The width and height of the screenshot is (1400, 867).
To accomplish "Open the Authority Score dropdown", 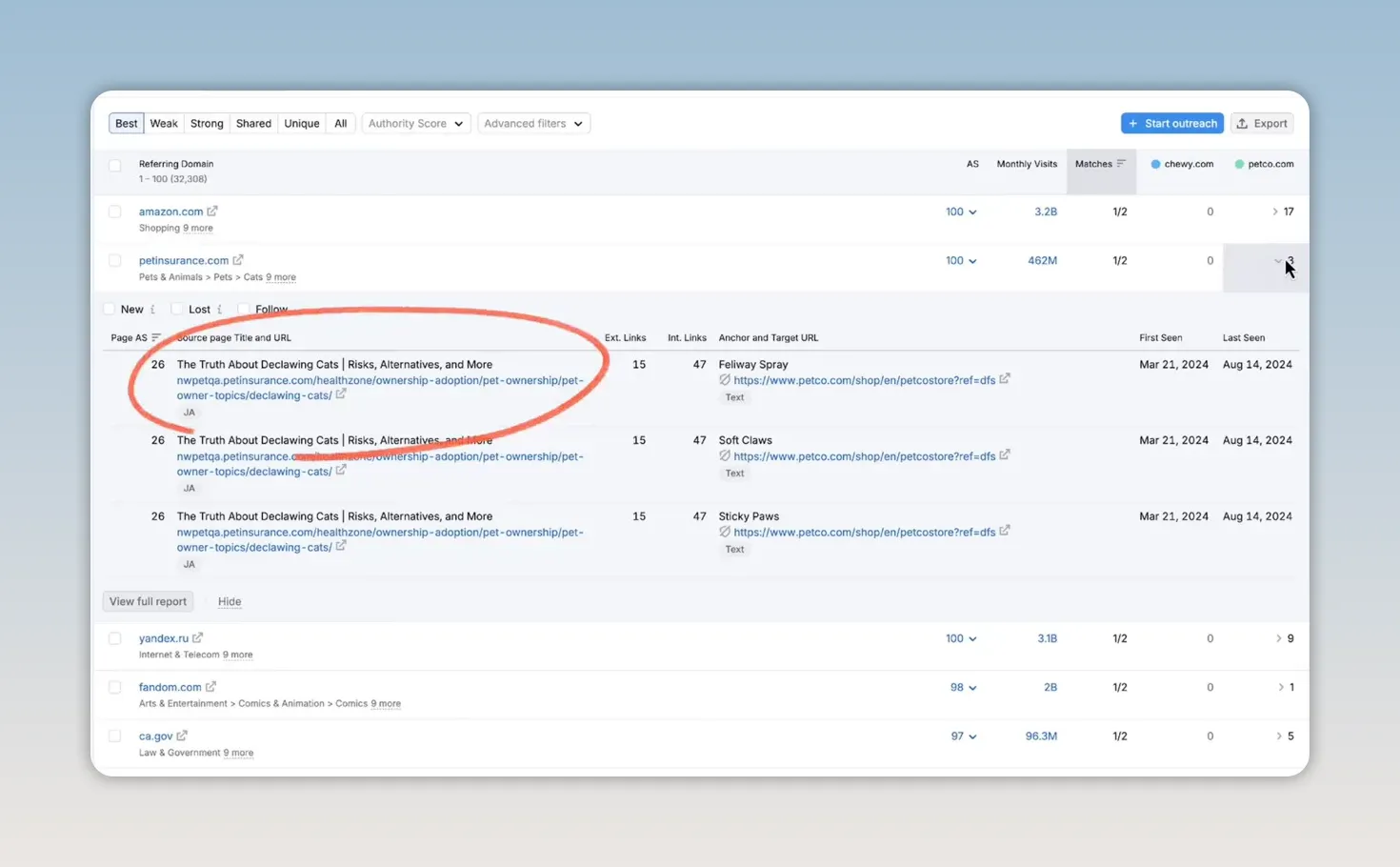I will (416, 123).
